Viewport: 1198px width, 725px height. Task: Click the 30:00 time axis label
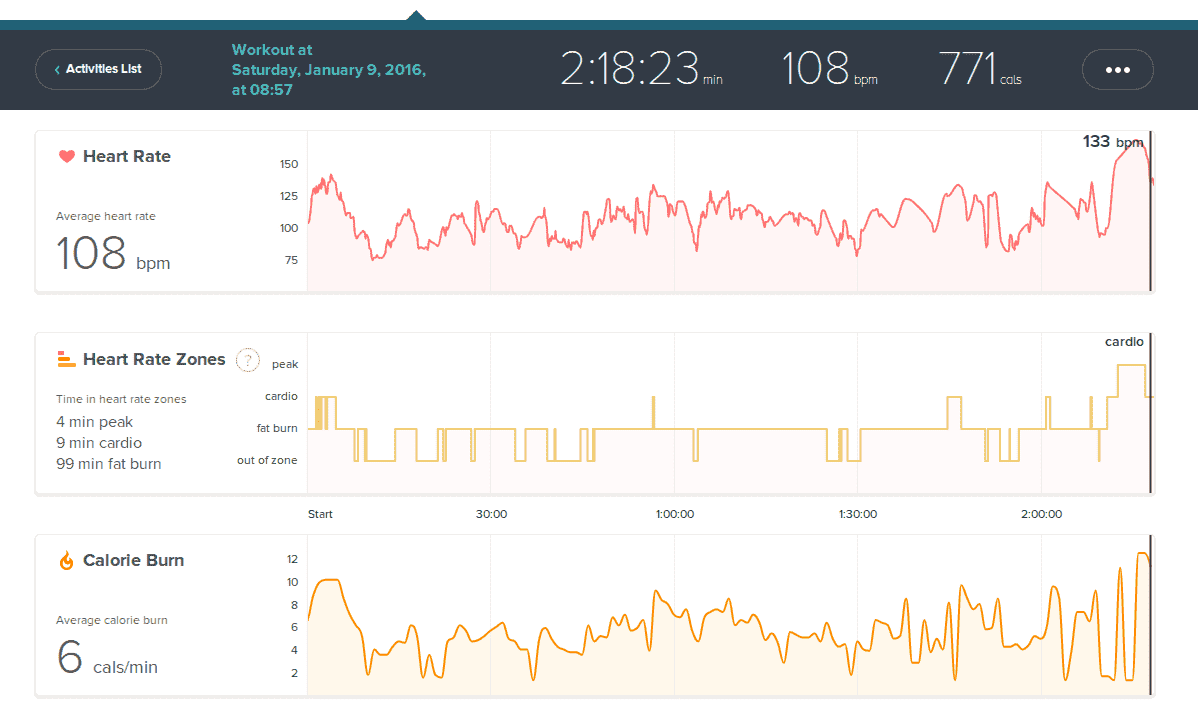pyautogui.click(x=491, y=514)
